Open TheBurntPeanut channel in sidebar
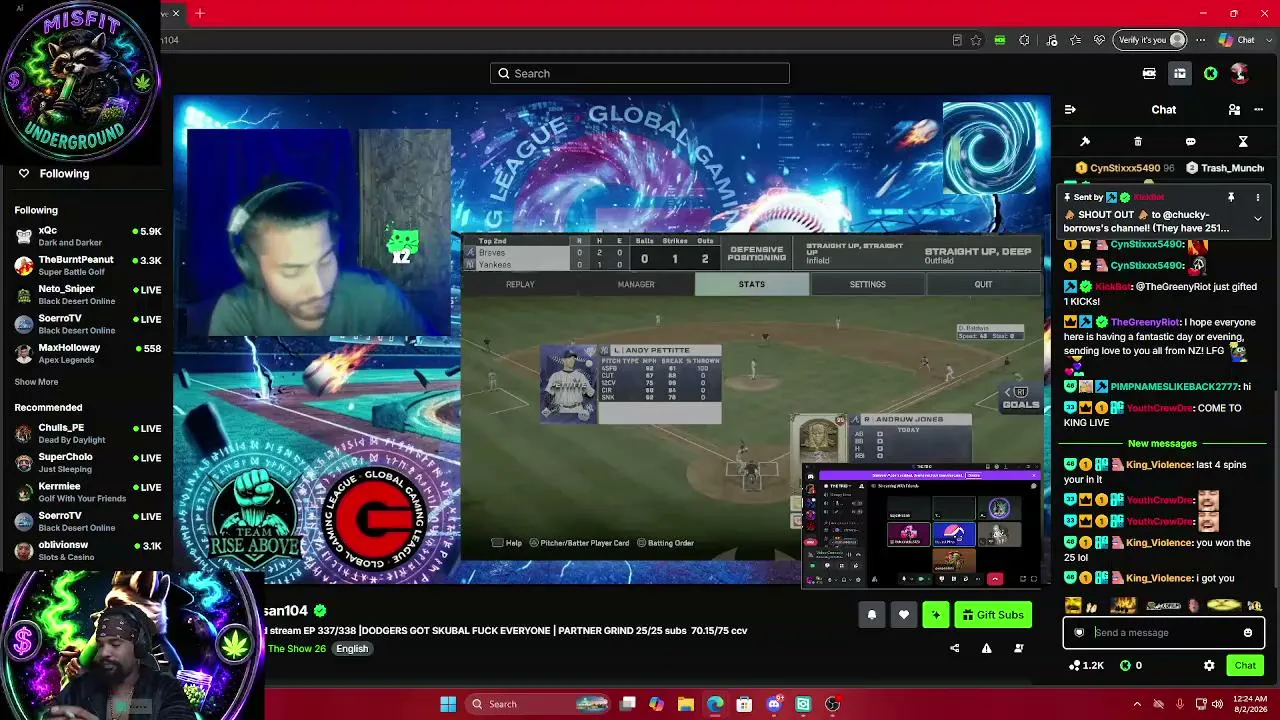Image resolution: width=1280 pixels, height=720 pixels. [87, 265]
